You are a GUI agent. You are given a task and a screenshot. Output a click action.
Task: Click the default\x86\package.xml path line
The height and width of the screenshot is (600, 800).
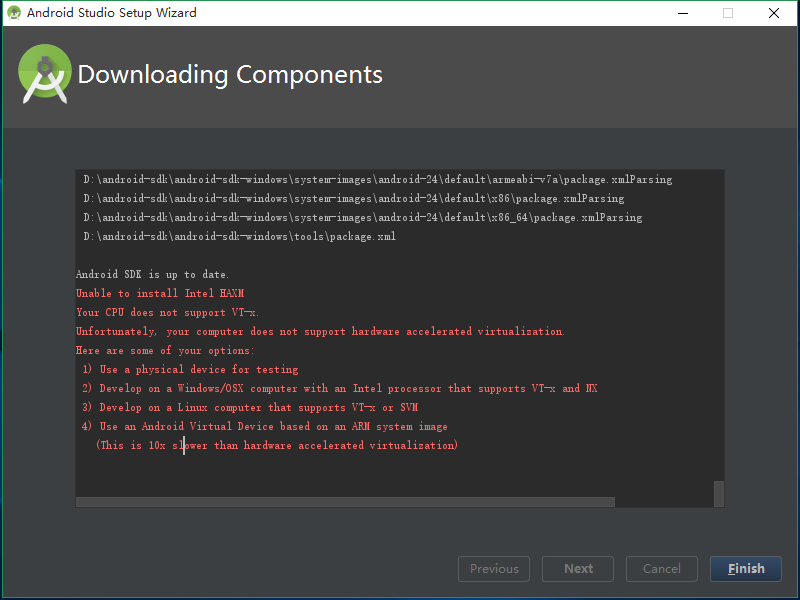point(354,198)
